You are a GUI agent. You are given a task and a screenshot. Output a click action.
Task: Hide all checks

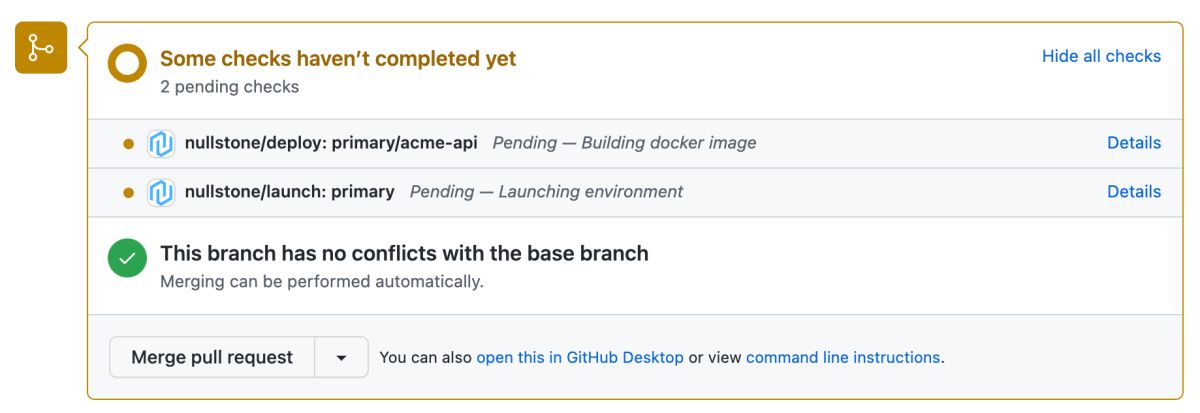(x=1101, y=56)
